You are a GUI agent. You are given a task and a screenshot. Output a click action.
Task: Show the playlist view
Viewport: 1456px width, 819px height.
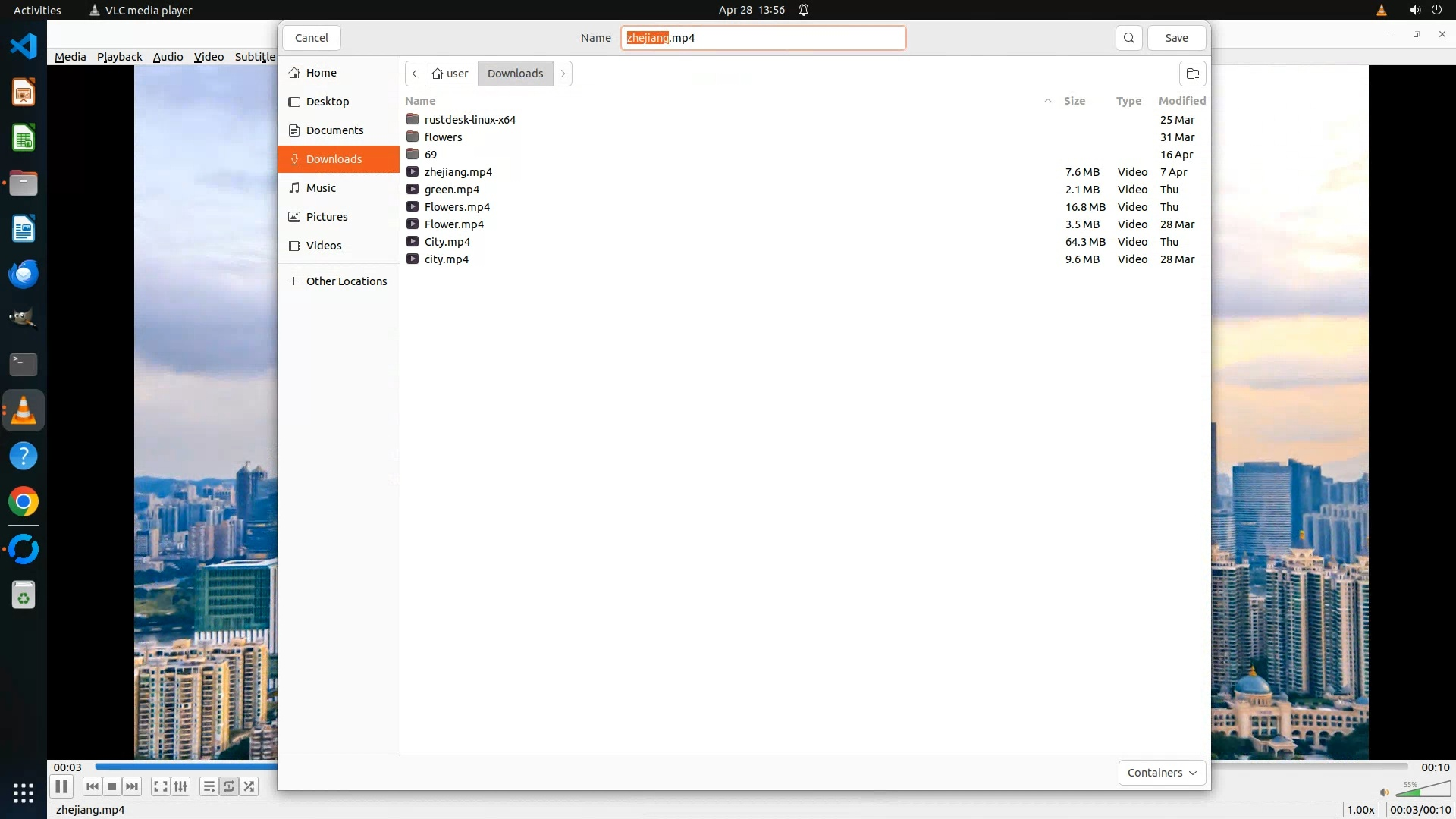[209, 786]
